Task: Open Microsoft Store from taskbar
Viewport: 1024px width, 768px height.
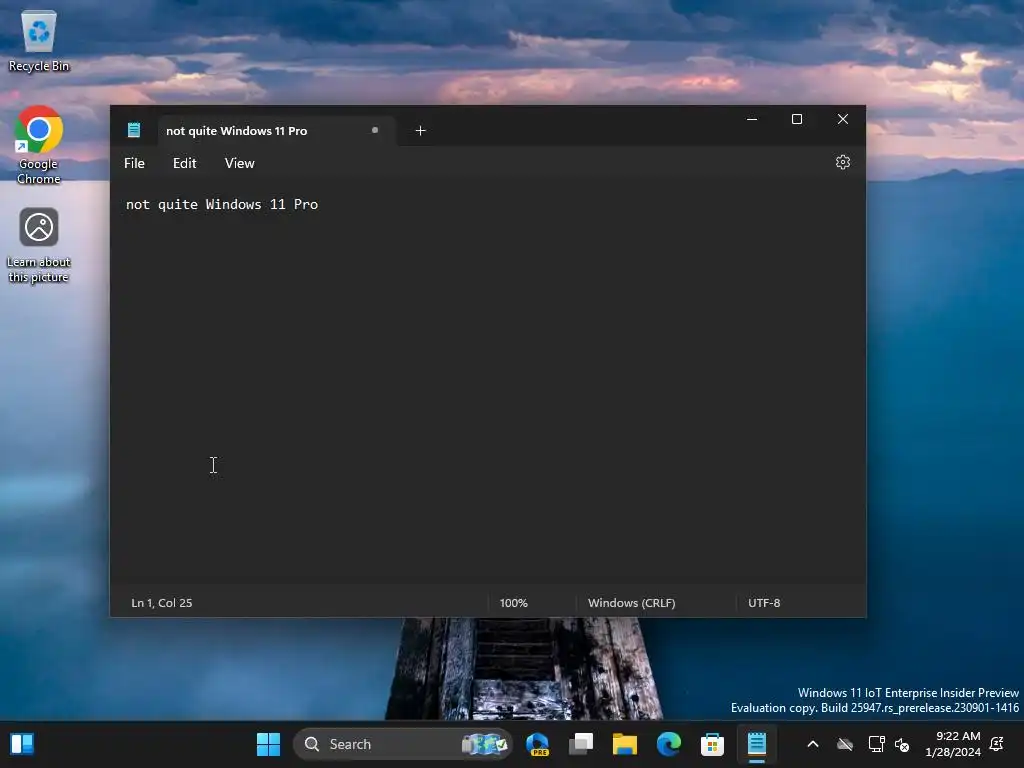Action: pos(712,744)
